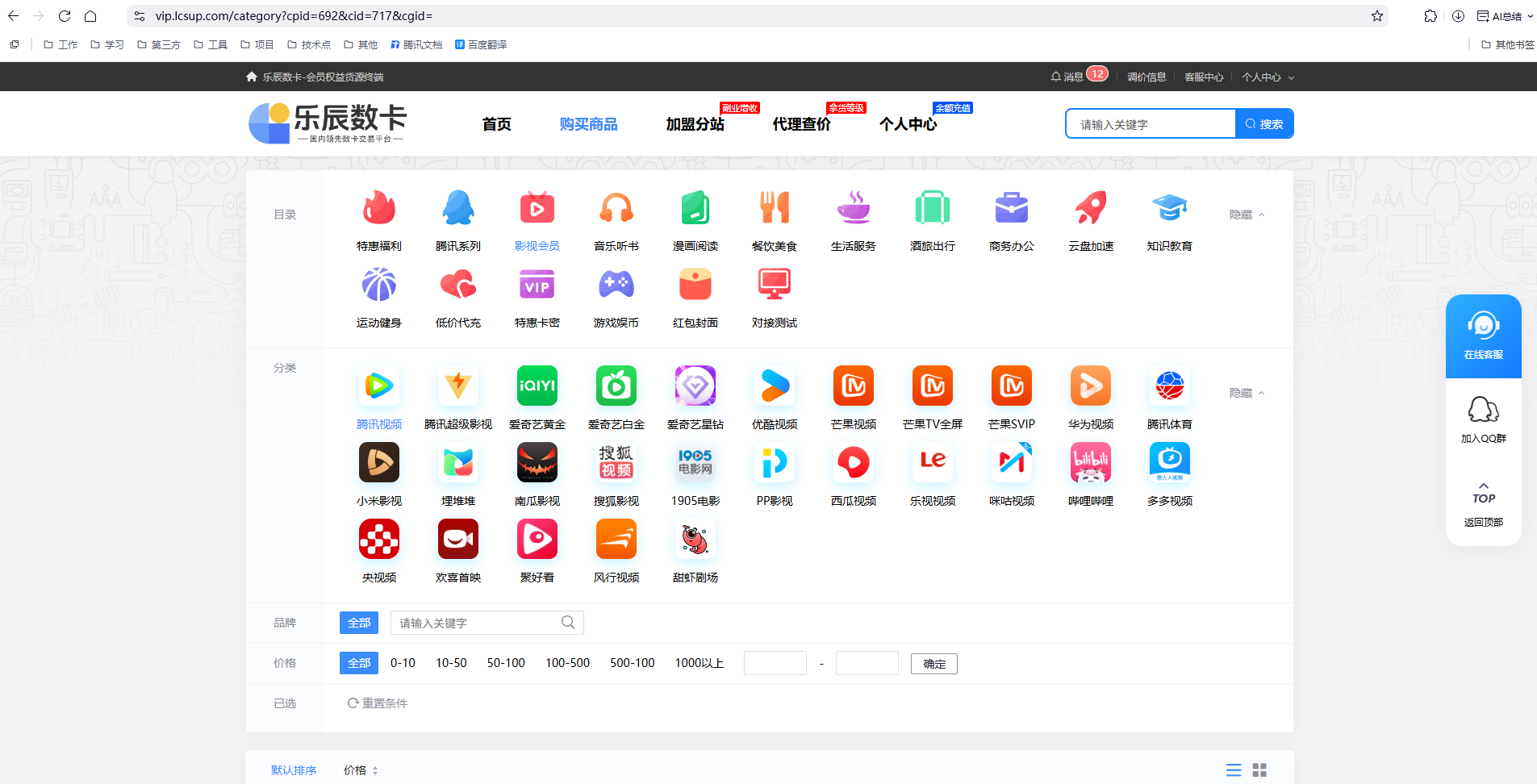The width and height of the screenshot is (1537, 784).
Task: Open the 在线客服 support chat
Action: [1484, 336]
